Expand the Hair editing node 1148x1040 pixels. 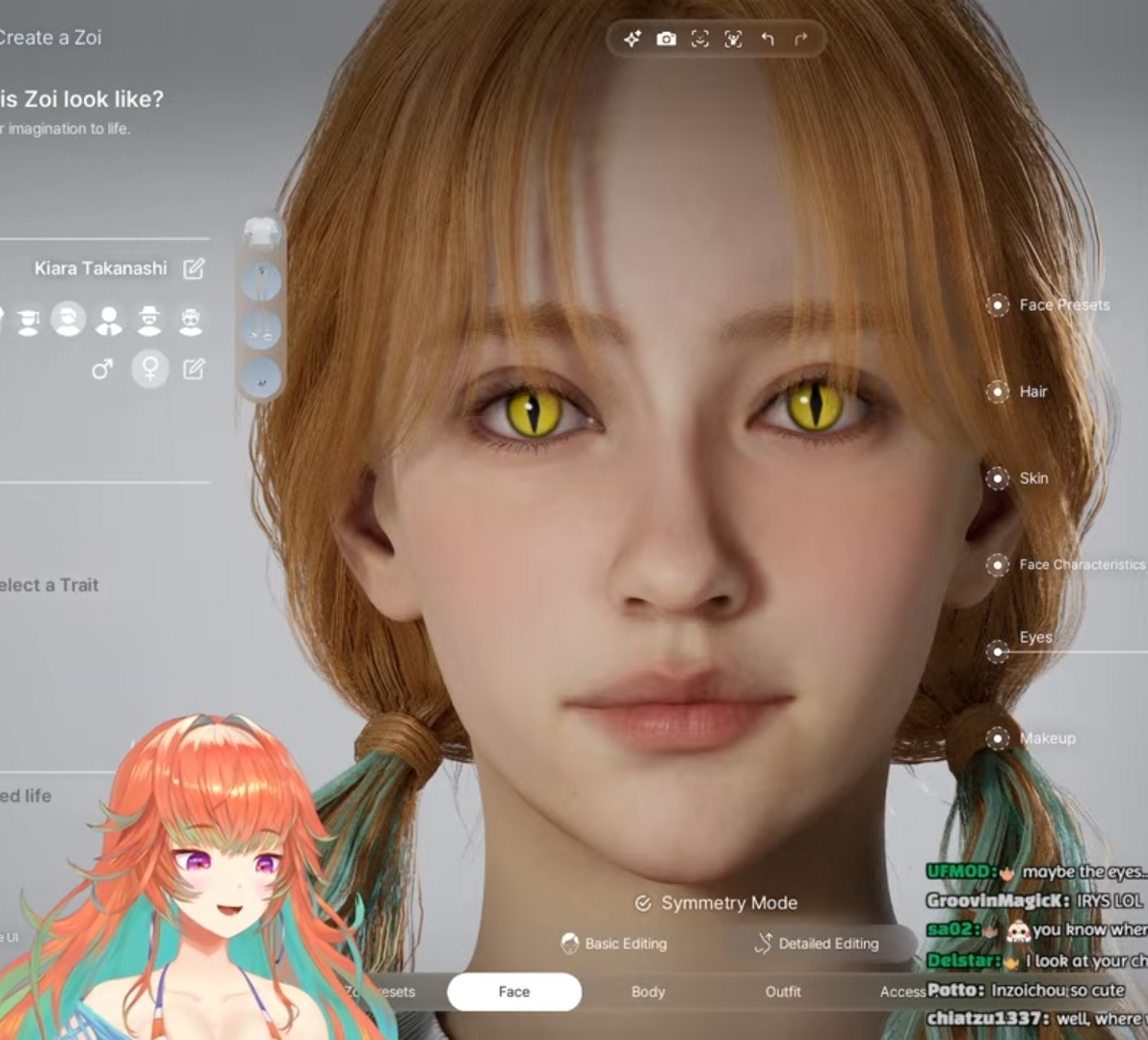[997, 392]
